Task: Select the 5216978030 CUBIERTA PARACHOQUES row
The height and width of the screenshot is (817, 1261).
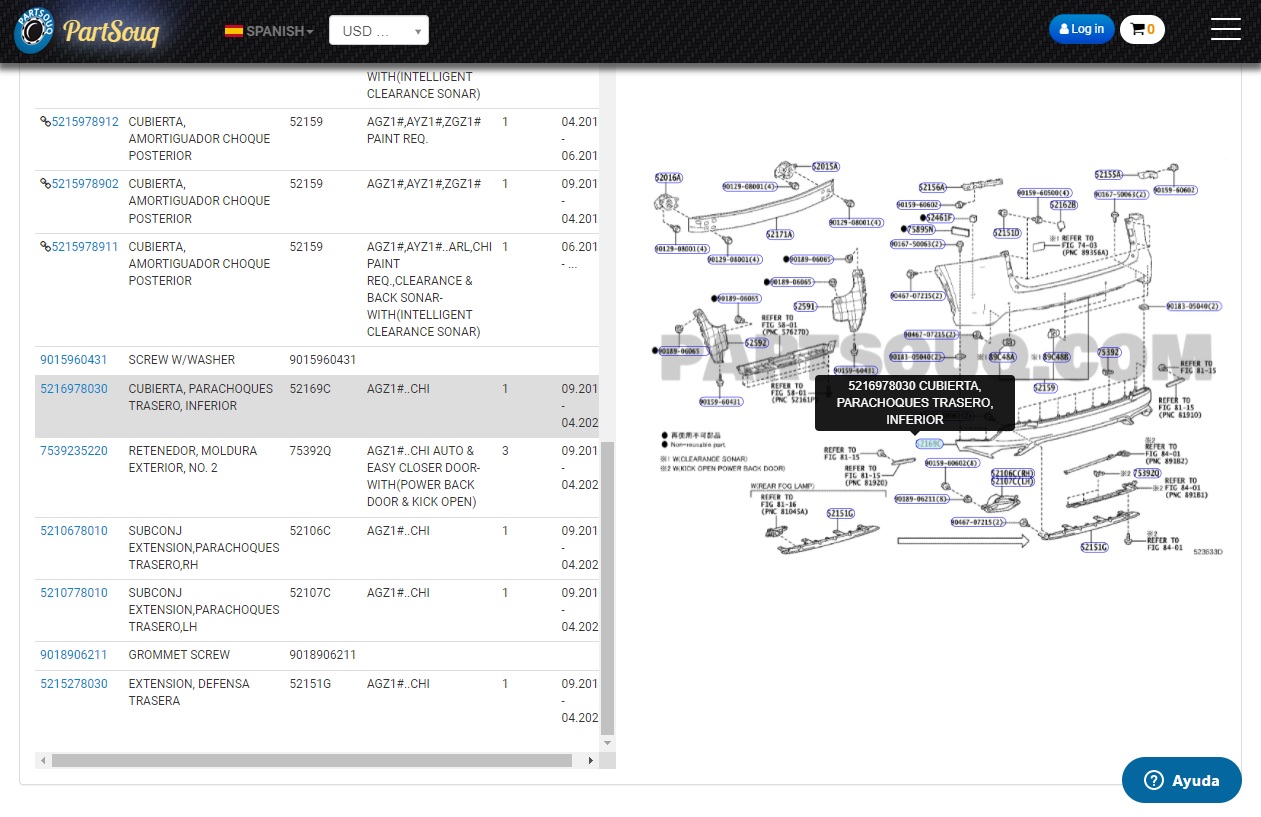Action: point(317,407)
